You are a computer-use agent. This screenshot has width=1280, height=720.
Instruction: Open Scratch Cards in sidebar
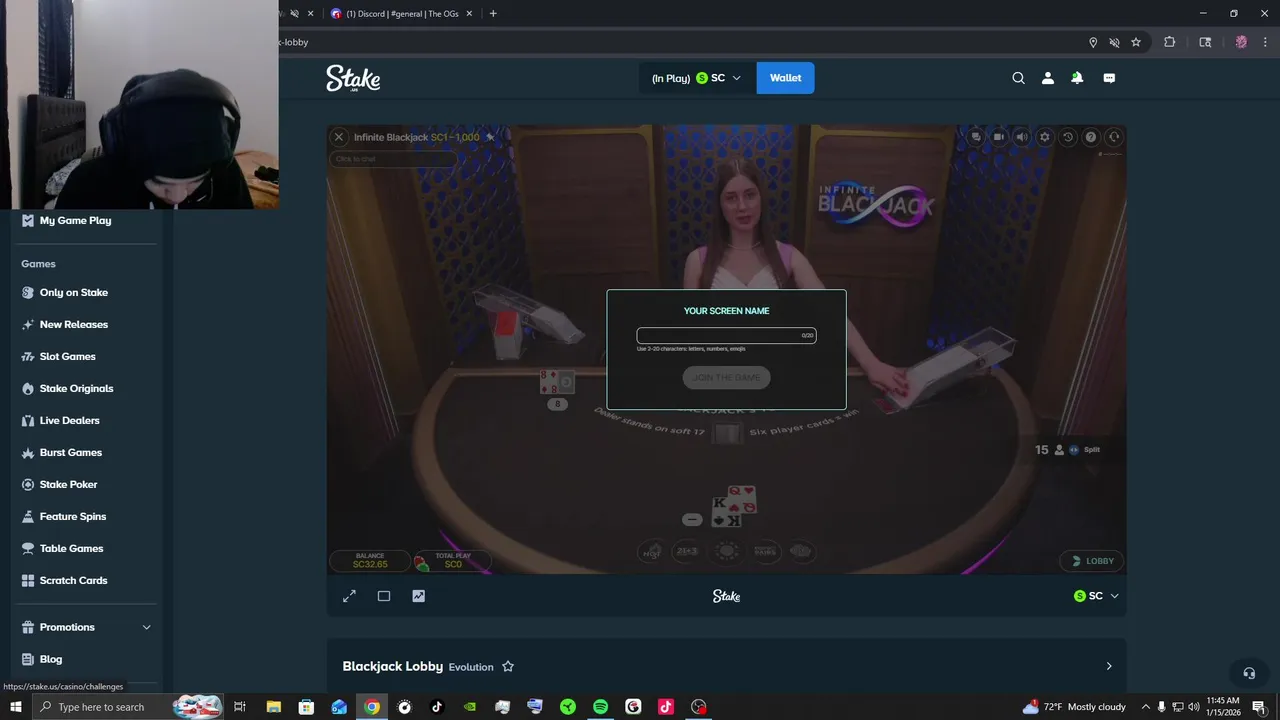[x=73, y=580]
